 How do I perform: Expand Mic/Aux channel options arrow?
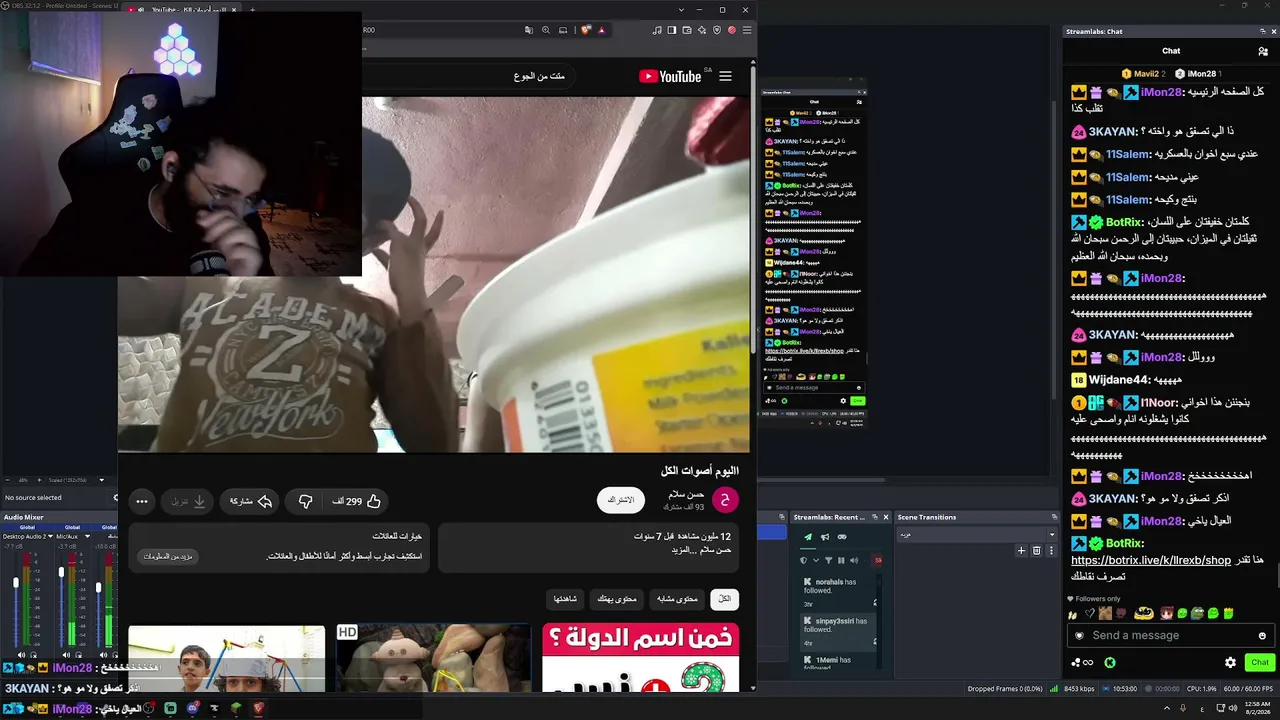click(87, 536)
